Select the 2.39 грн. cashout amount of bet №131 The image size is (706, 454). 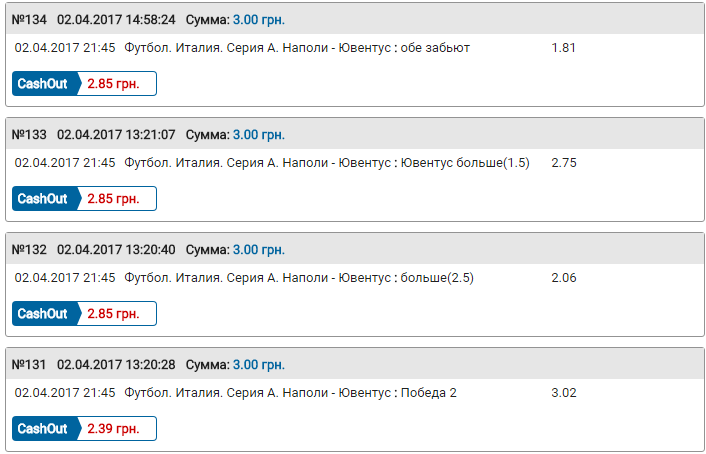(x=113, y=429)
